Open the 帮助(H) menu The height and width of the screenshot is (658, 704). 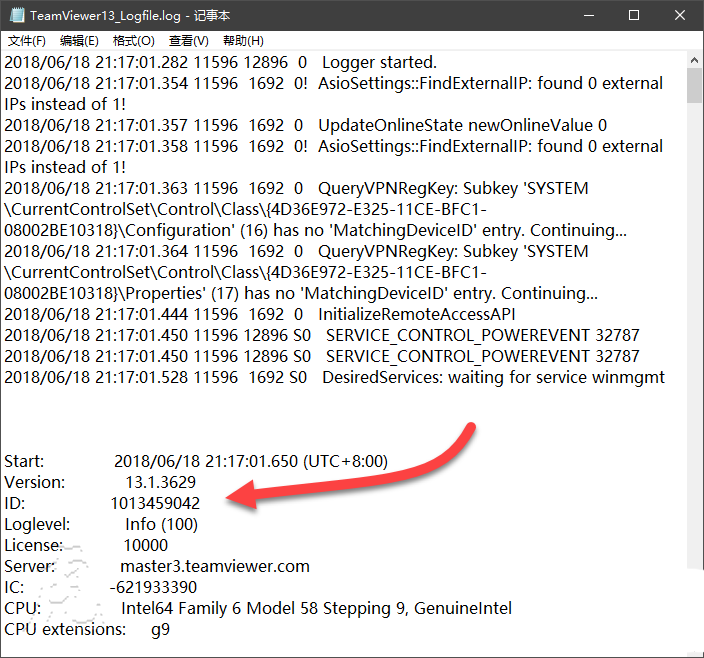coord(243,41)
